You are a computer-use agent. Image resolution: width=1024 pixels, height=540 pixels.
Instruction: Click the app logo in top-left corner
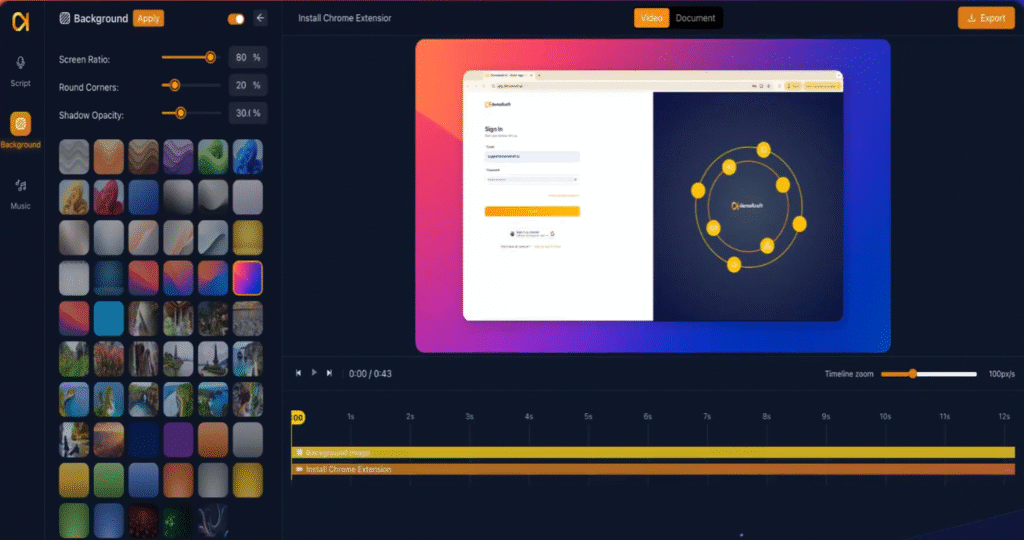(x=21, y=19)
